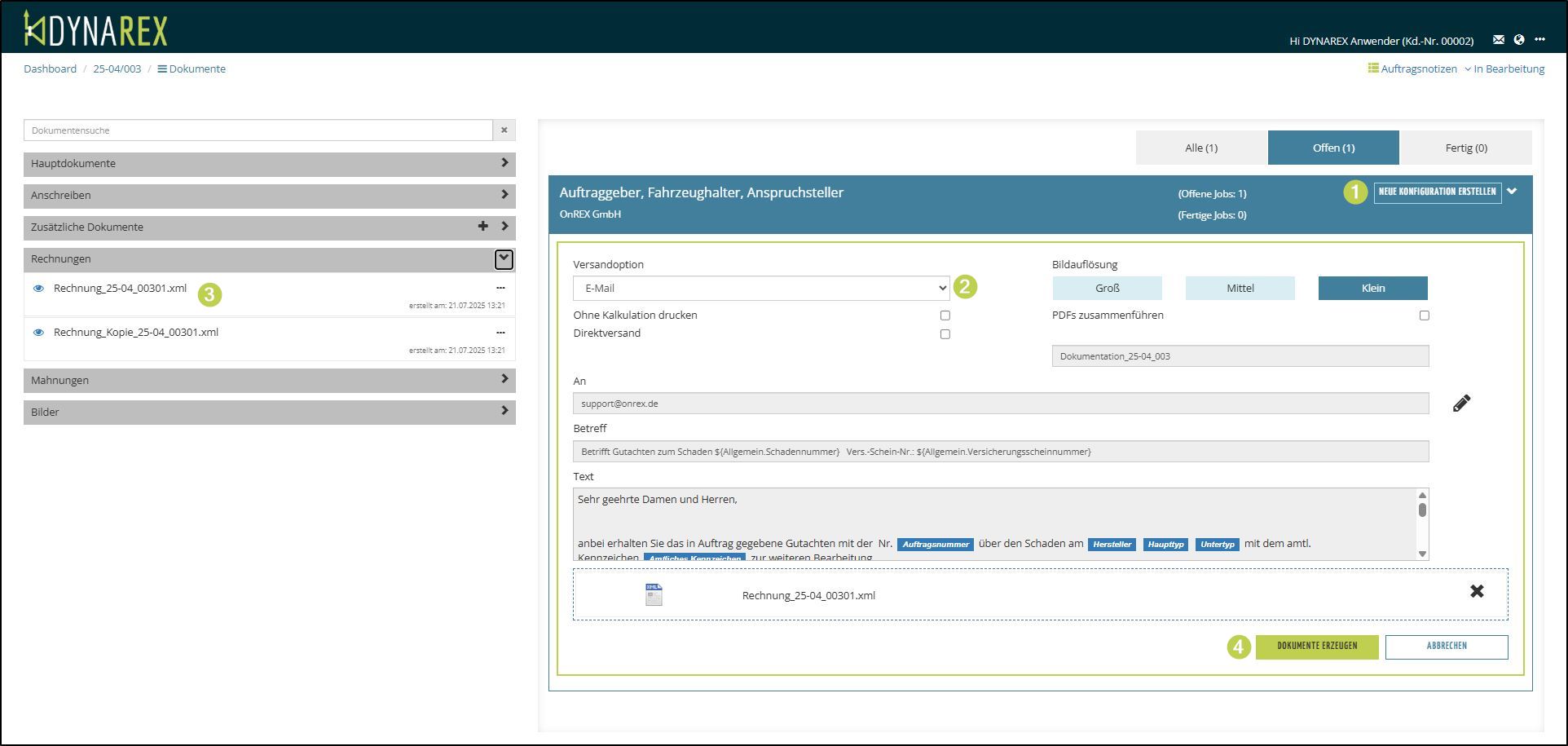Open three-dot menu in top header bar
The image size is (1568, 746).
1539,40
